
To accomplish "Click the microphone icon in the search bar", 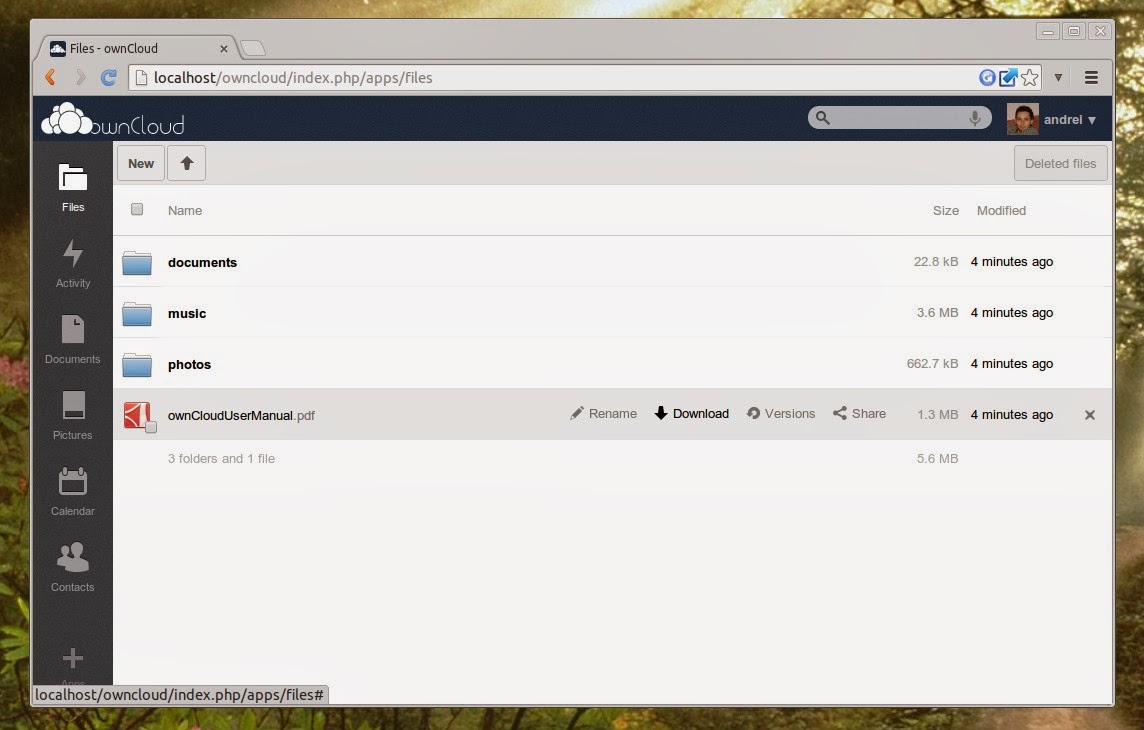I will 974,117.
